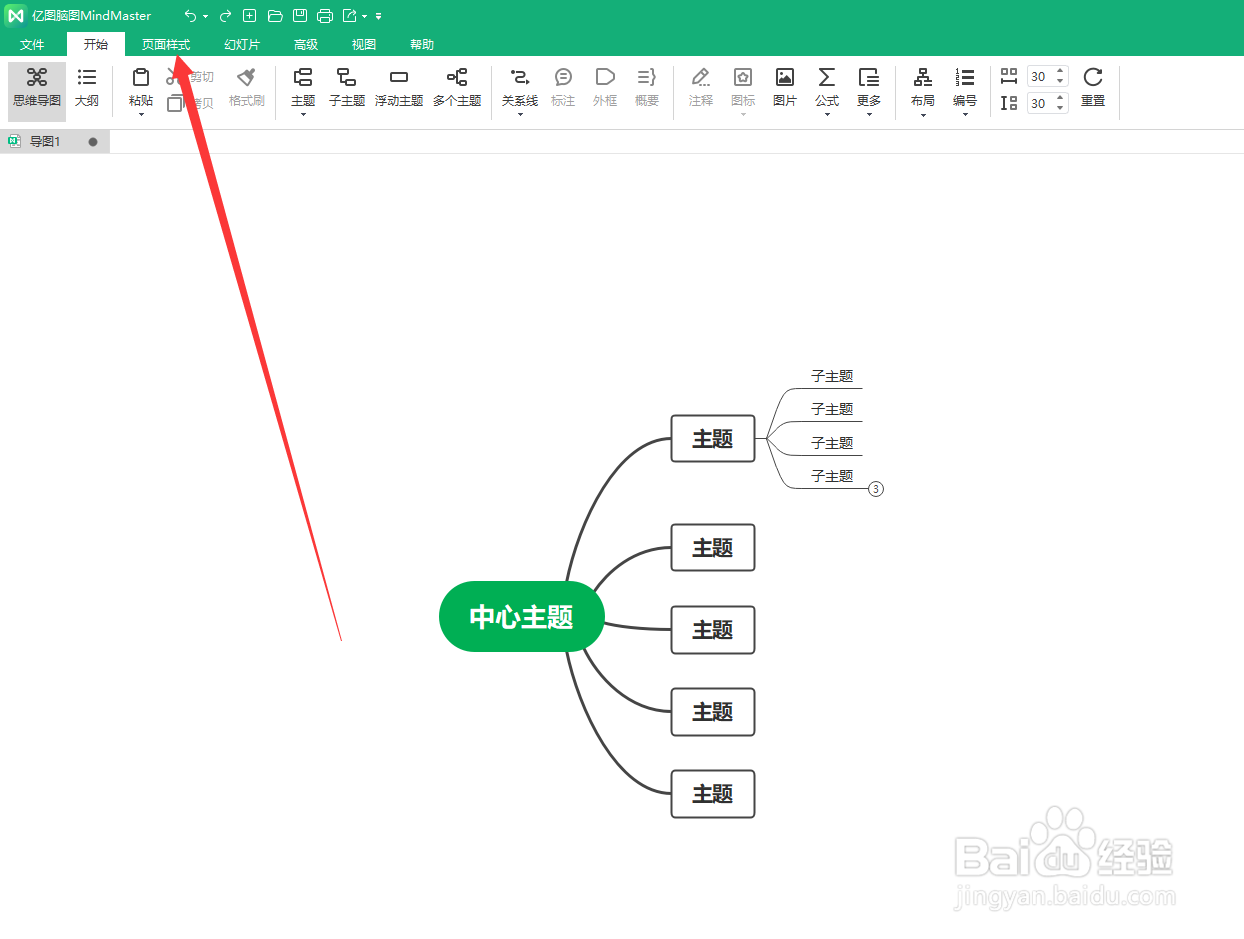Select the 主题 node at the bottom
This screenshot has height=939, width=1244.
713,794
